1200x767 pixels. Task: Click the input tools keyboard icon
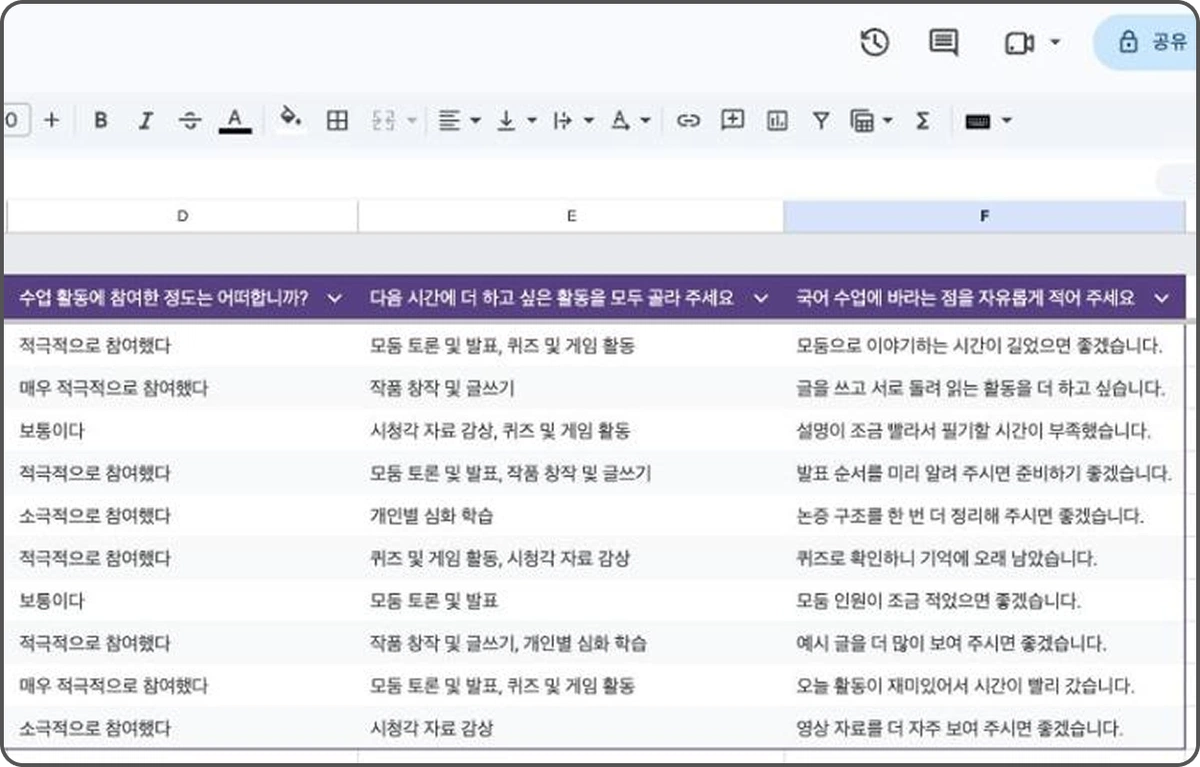pos(978,120)
